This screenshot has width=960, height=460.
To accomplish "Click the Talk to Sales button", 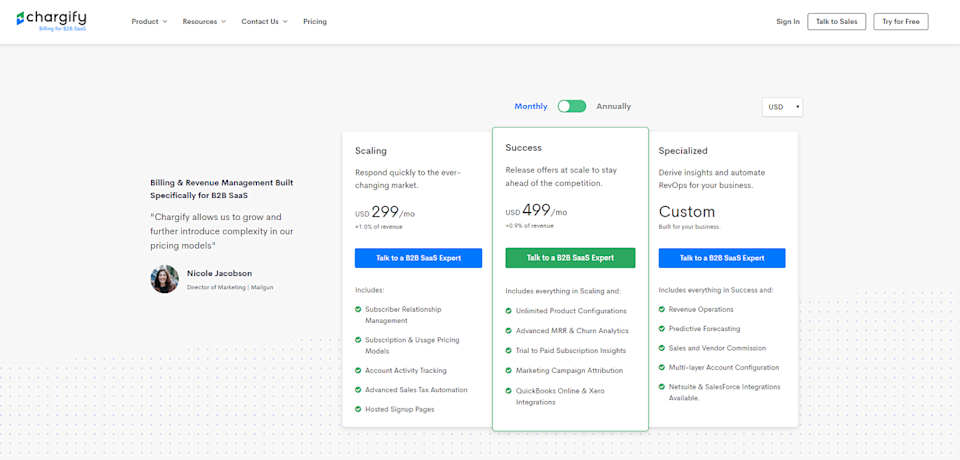I will tap(836, 21).
